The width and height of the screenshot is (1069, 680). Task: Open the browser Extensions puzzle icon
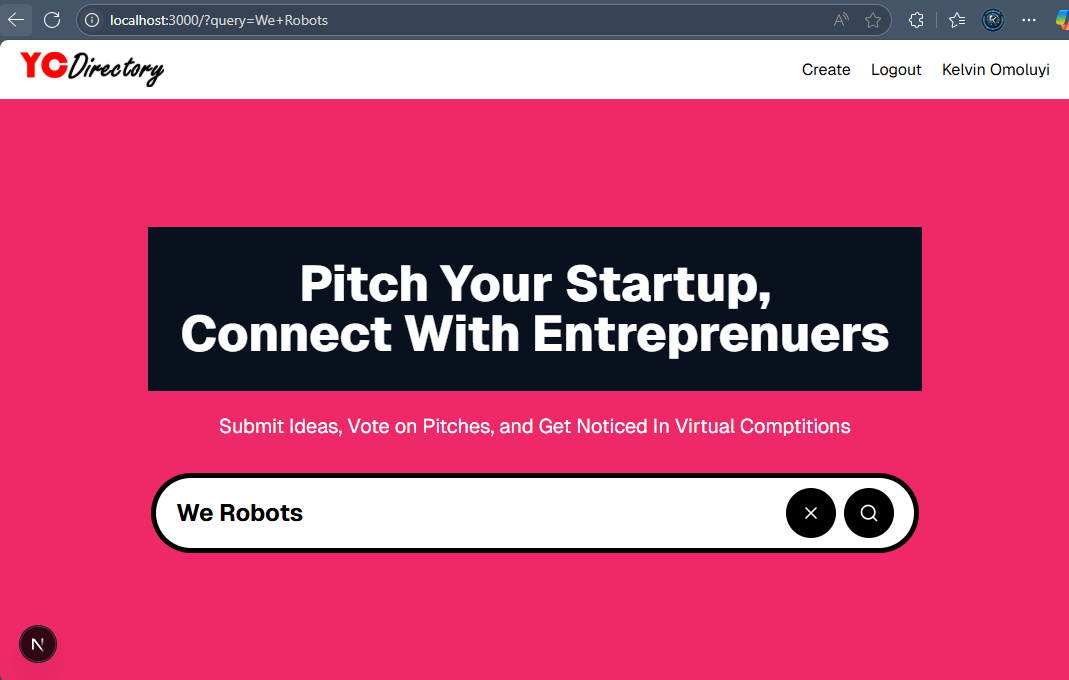point(916,20)
